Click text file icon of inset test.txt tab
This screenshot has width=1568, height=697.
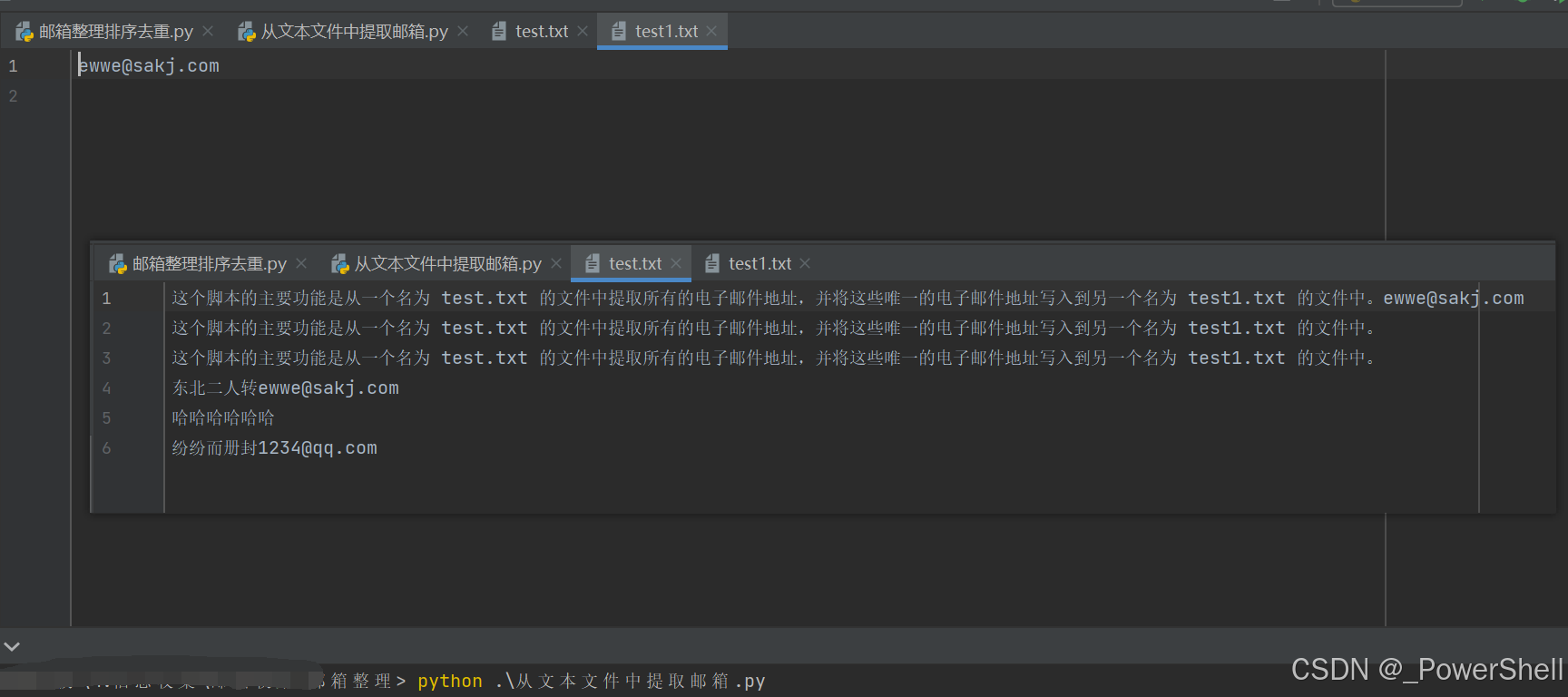(593, 264)
